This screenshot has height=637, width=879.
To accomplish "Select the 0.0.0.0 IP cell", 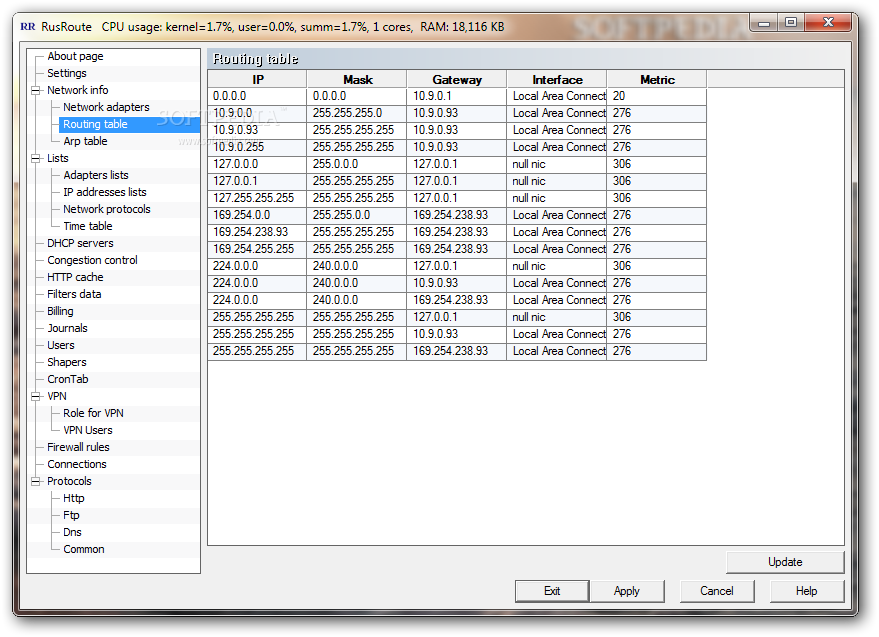I will coord(257,96).
